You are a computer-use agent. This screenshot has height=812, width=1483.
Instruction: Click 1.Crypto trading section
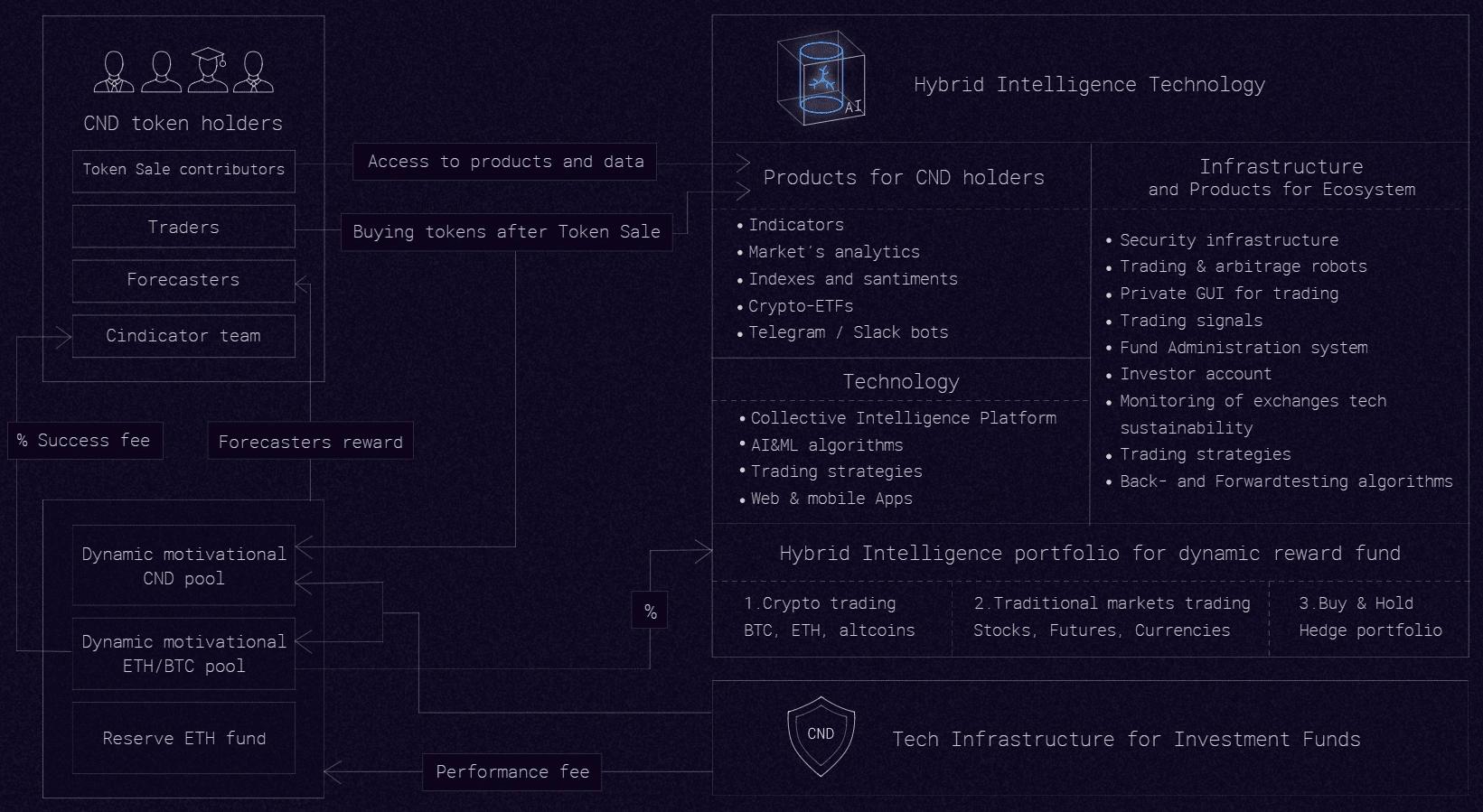tap(830, 617)
